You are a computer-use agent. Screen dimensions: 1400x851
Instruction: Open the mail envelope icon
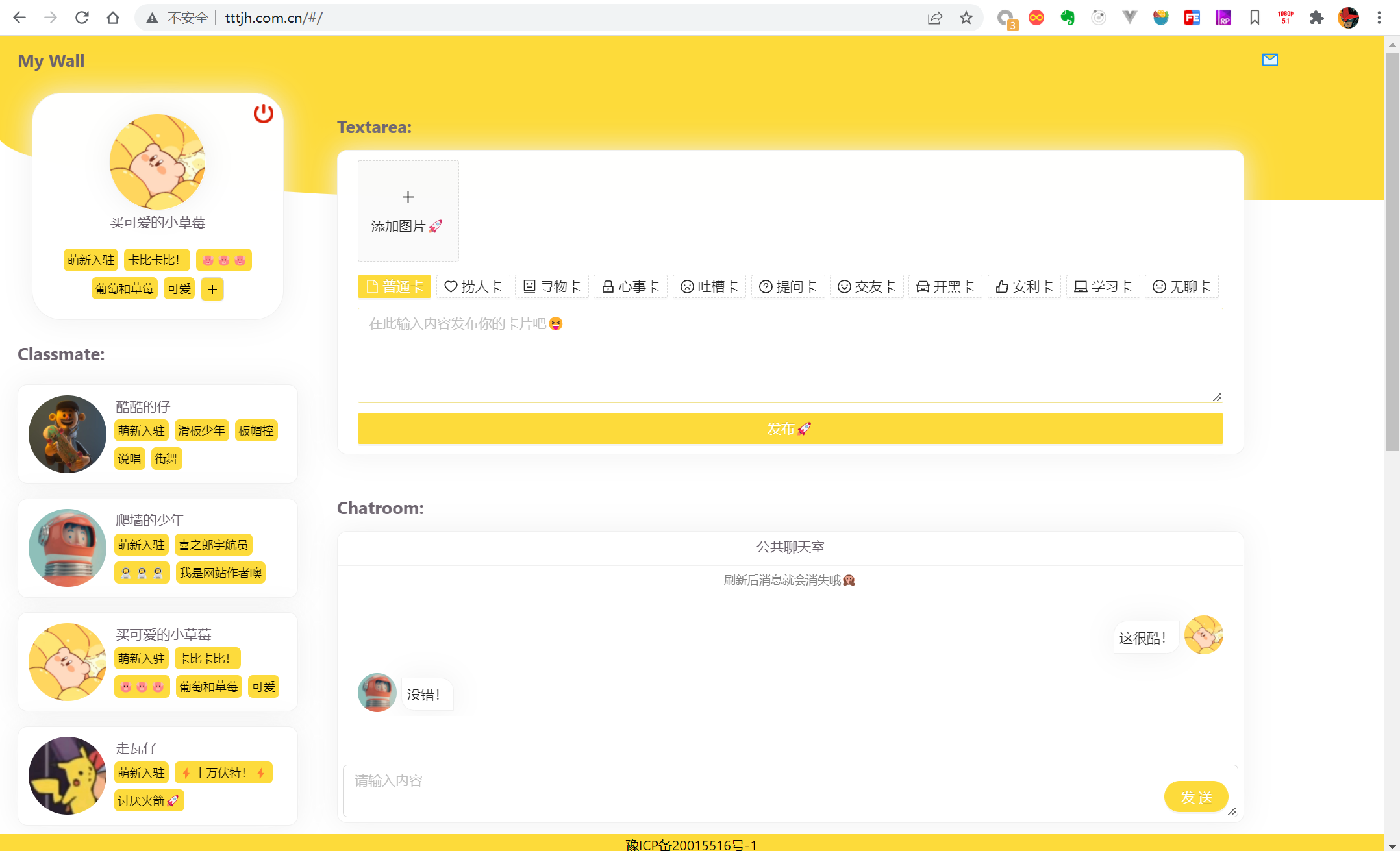(x=1269, y=60)
